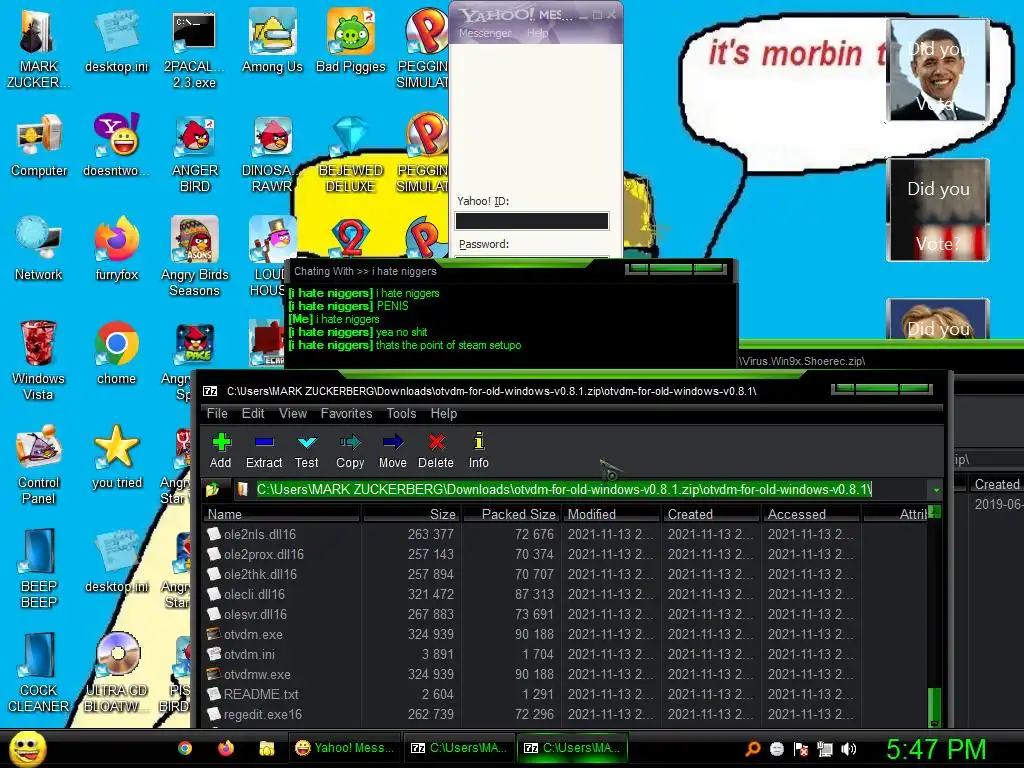
Task: Select the otvdm.ini file row
Action: coord(564,654)
